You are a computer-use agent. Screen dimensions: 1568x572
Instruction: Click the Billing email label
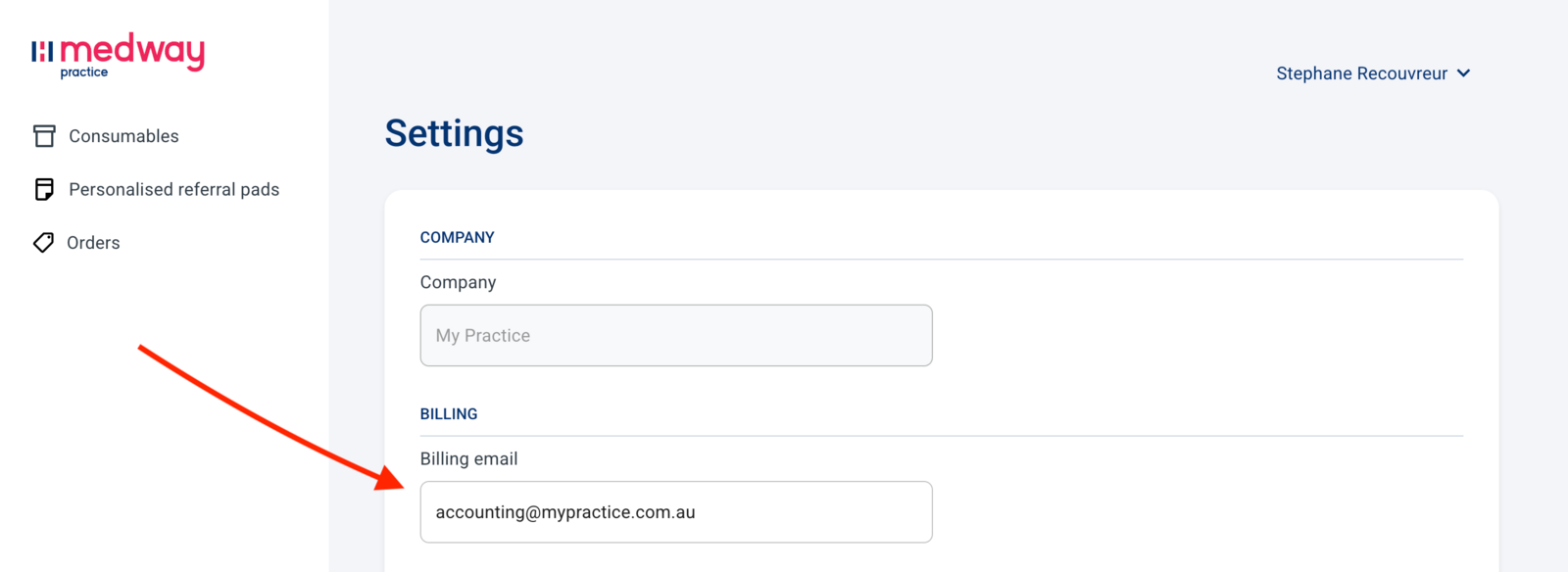[468, 458]
